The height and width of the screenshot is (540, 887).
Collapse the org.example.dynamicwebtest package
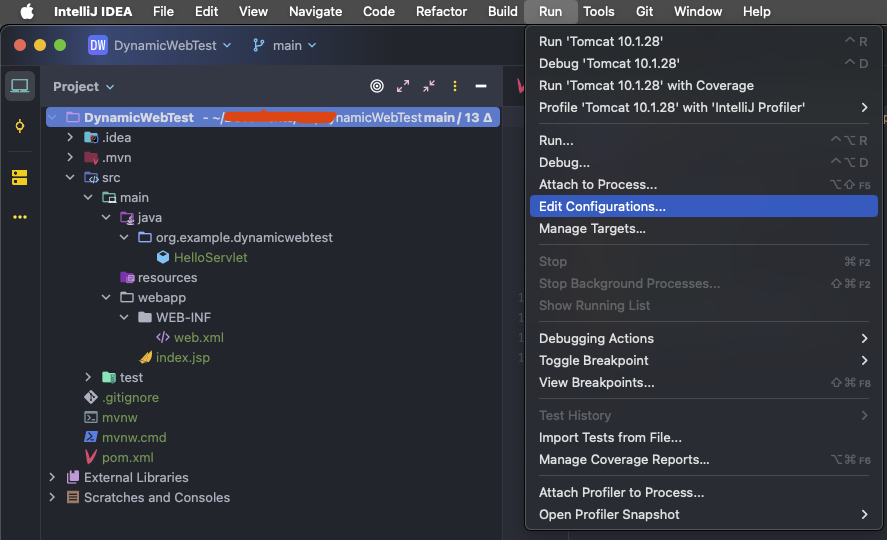[124, 237]
